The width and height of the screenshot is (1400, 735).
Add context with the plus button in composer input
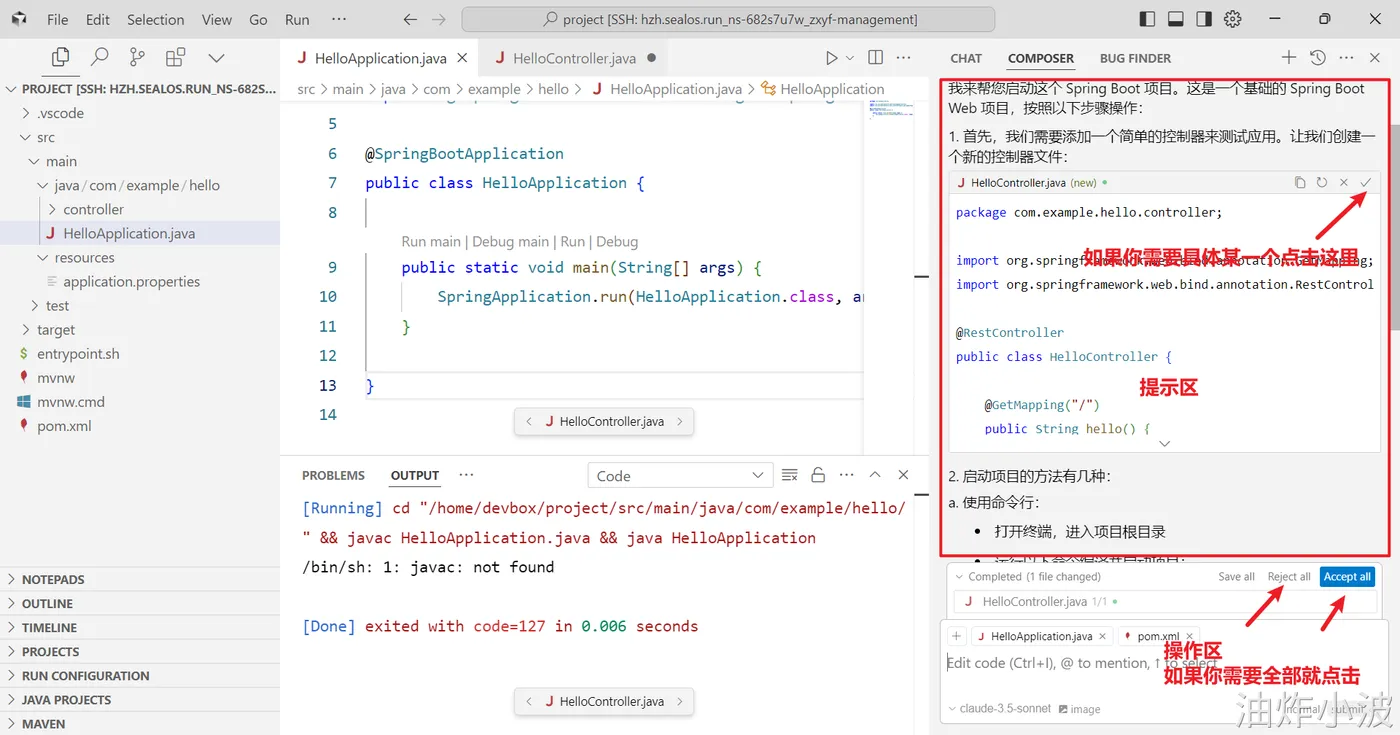click(x=957, y=636)
